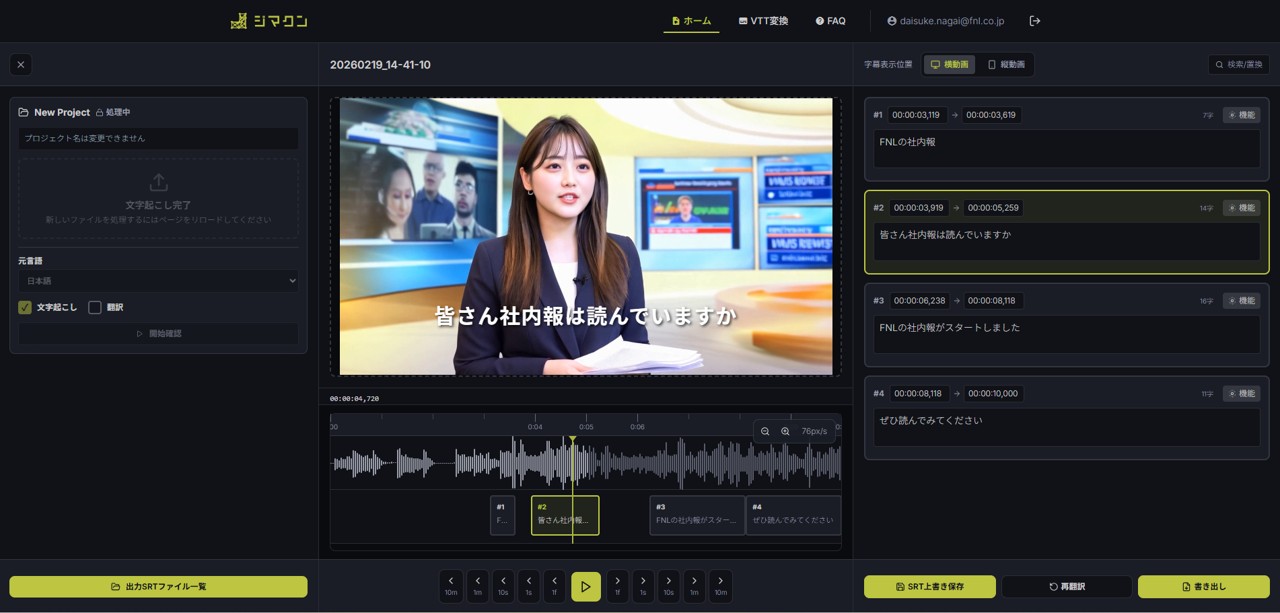Image resolution: width=1280 pixels, height=613 pixels.
Task: Click SRT上書き保存 button
Action: [x=930, y=587]
